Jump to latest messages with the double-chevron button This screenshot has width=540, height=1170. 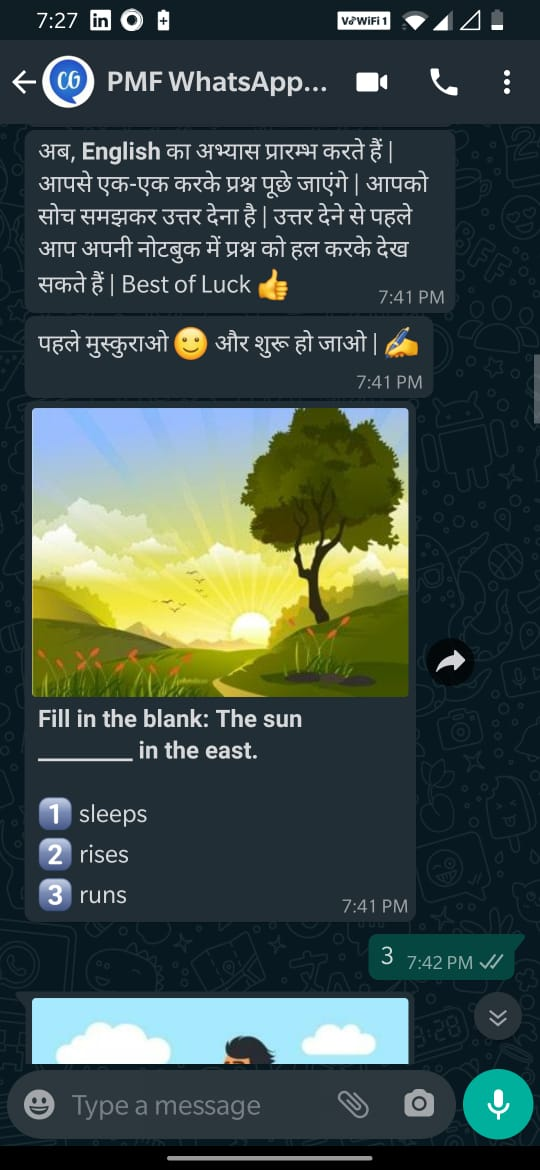click(498, 1016)
